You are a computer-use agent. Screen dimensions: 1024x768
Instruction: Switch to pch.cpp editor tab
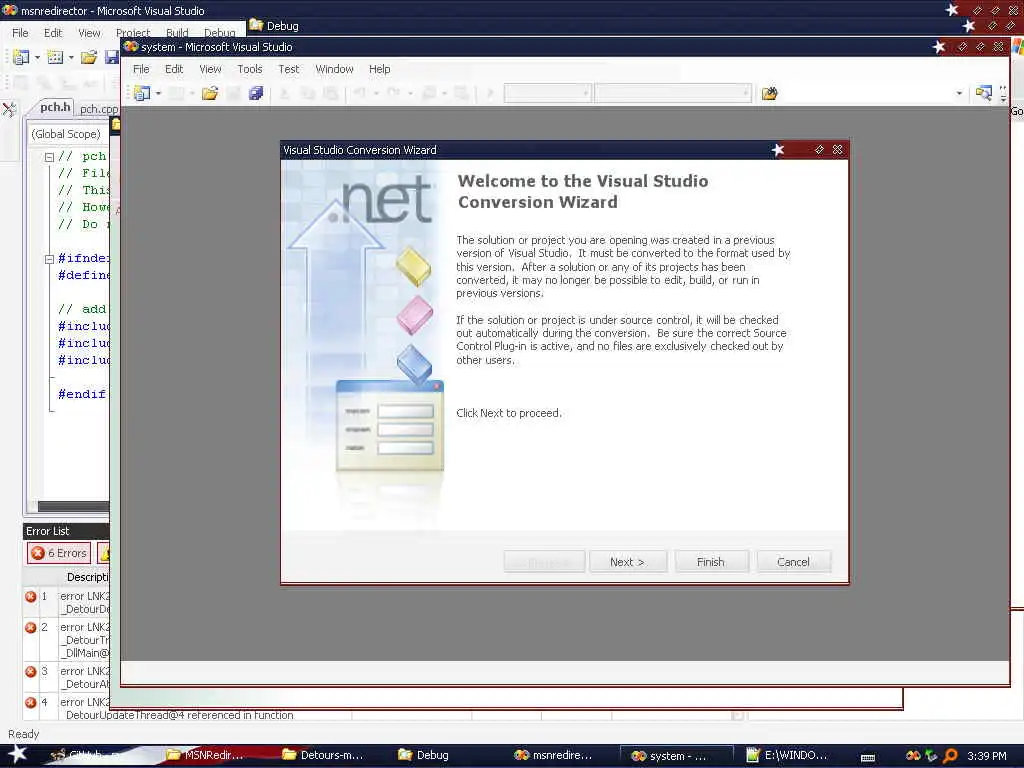click(99, 109)
